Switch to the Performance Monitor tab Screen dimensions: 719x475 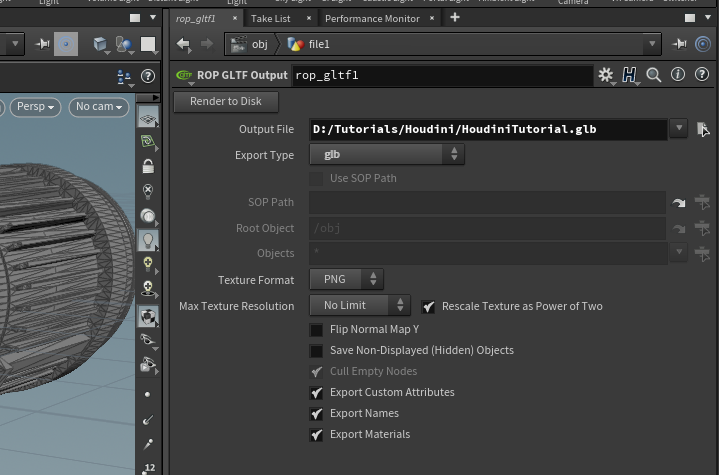[372, 18]
